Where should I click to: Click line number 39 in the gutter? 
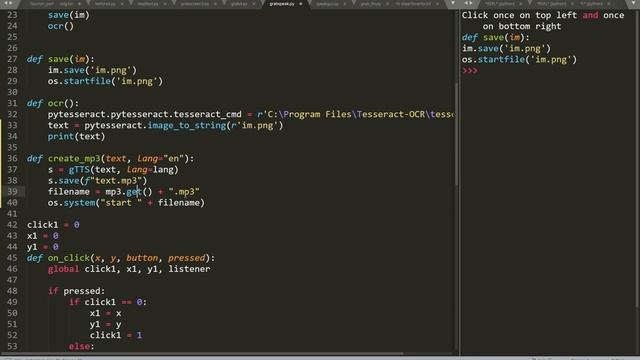point(13,191)
